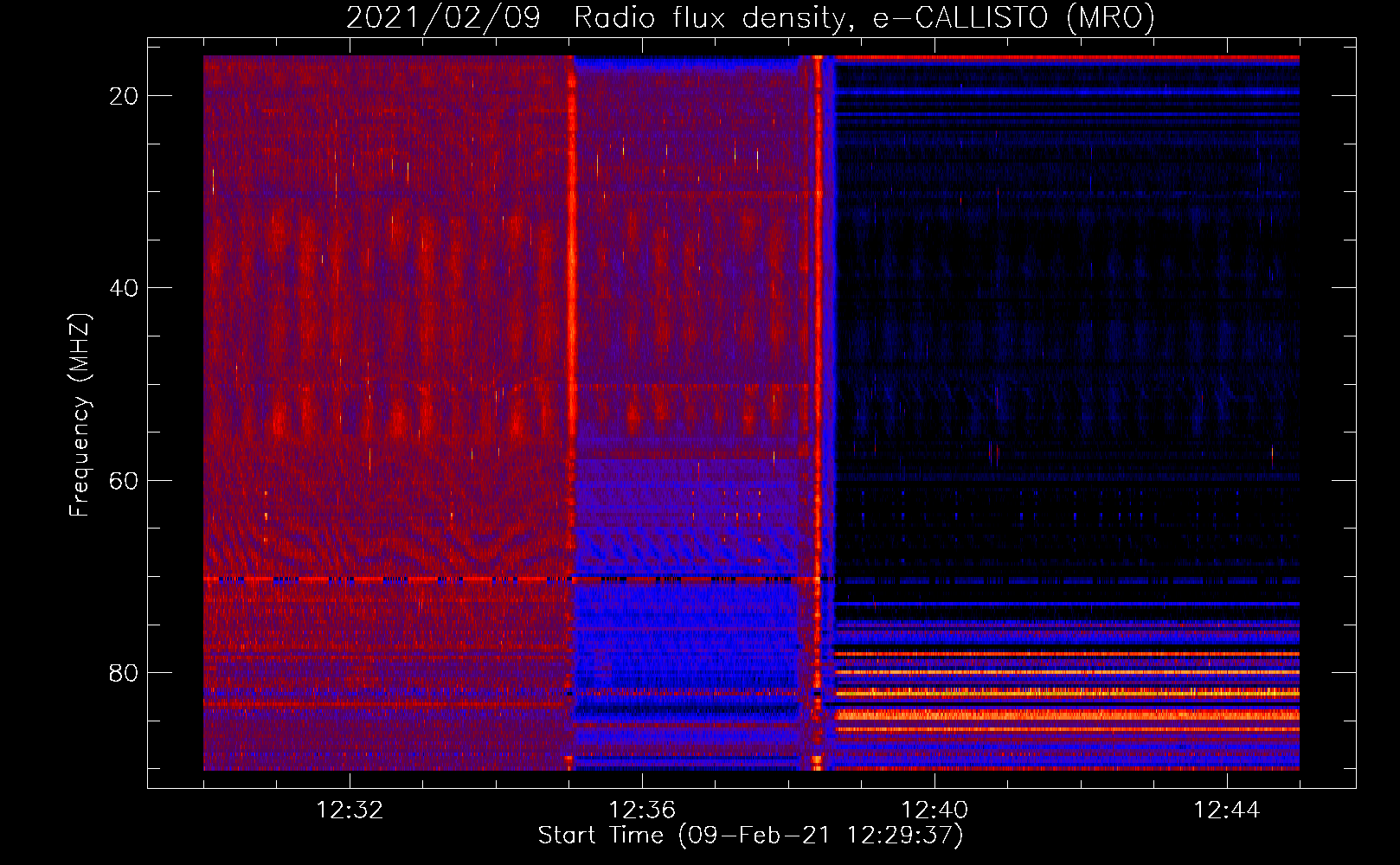The width and height of the screenshot is (1400, 865).
Task: Select the 'Frequency (MHZ)' axis label
Action: tap(80, 414)
